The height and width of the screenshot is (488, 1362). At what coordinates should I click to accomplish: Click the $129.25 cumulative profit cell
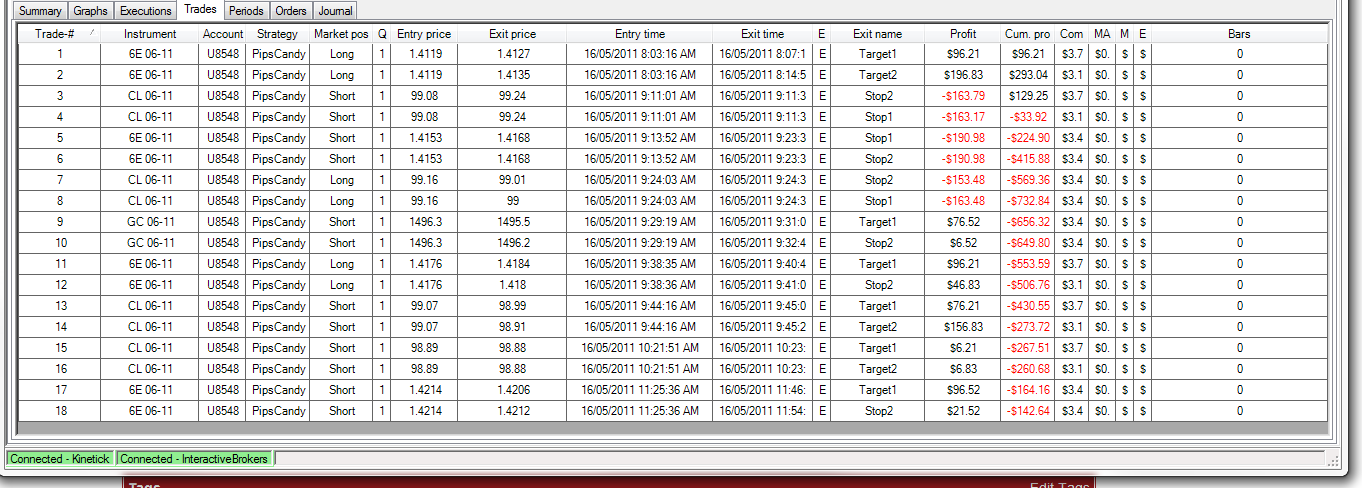[1028, 96]
